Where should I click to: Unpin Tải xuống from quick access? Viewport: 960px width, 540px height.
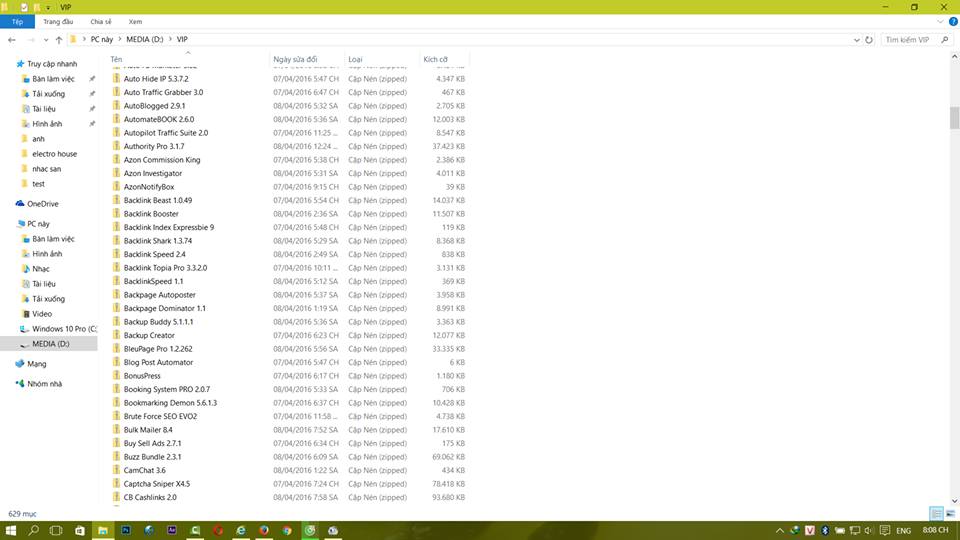(92, 94)
